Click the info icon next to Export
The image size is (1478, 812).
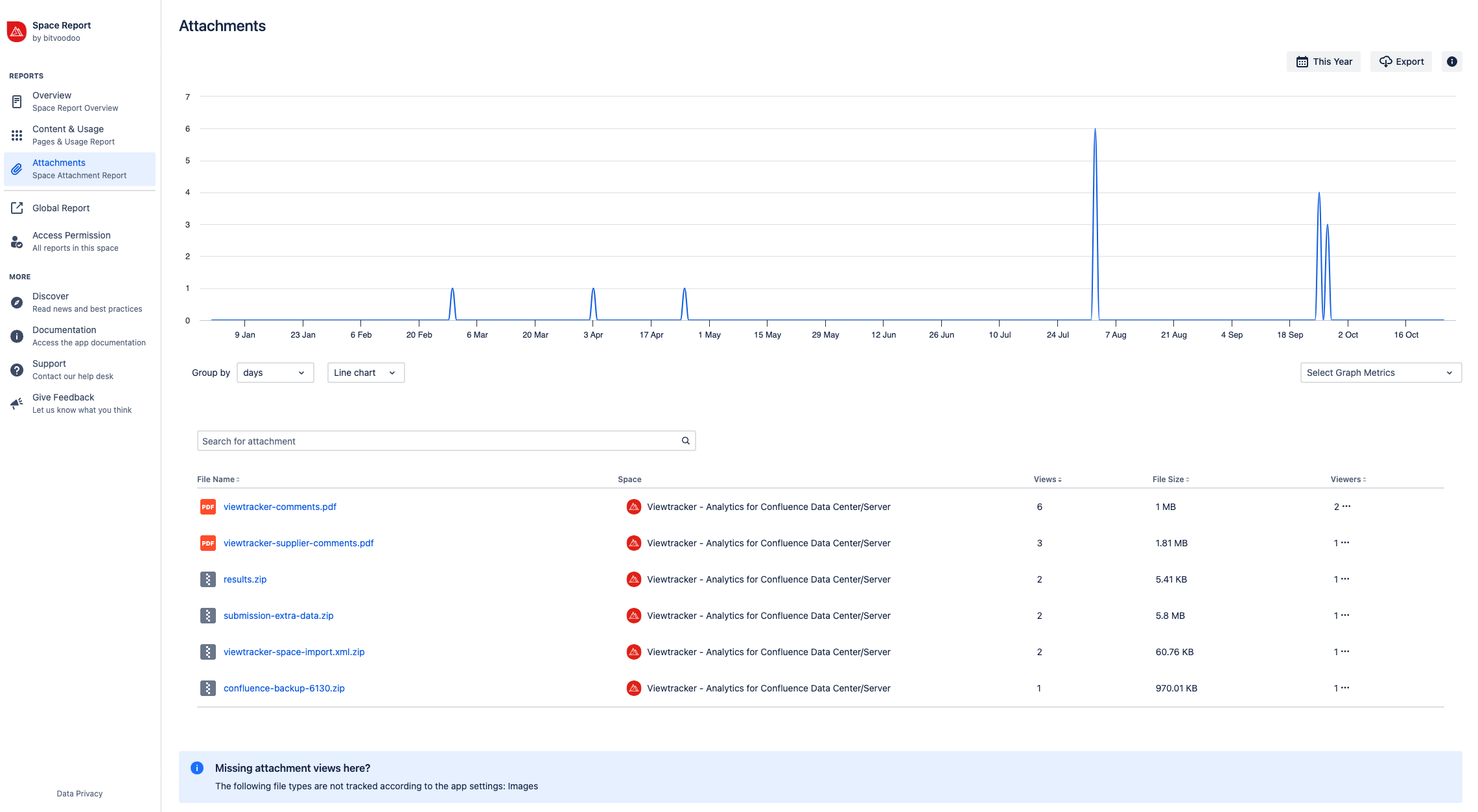pos(1451,62)
